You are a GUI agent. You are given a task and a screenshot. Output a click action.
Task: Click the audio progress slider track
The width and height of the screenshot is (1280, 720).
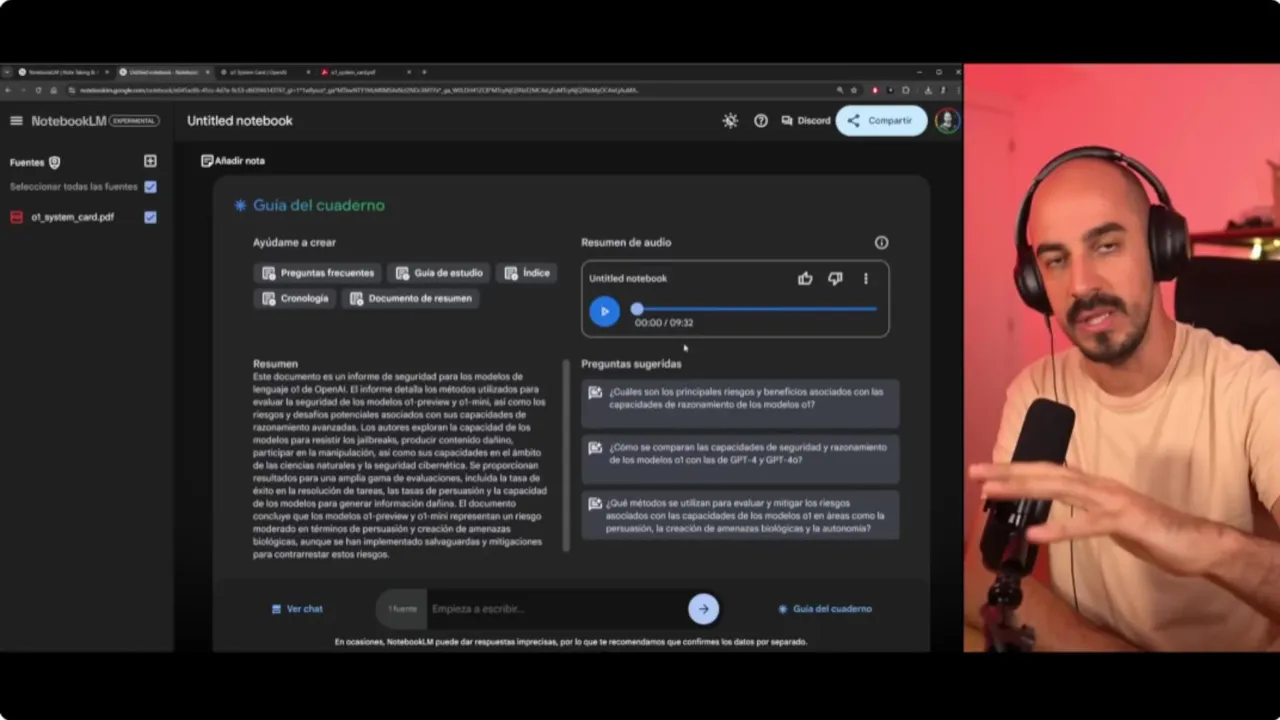[756, 309]
